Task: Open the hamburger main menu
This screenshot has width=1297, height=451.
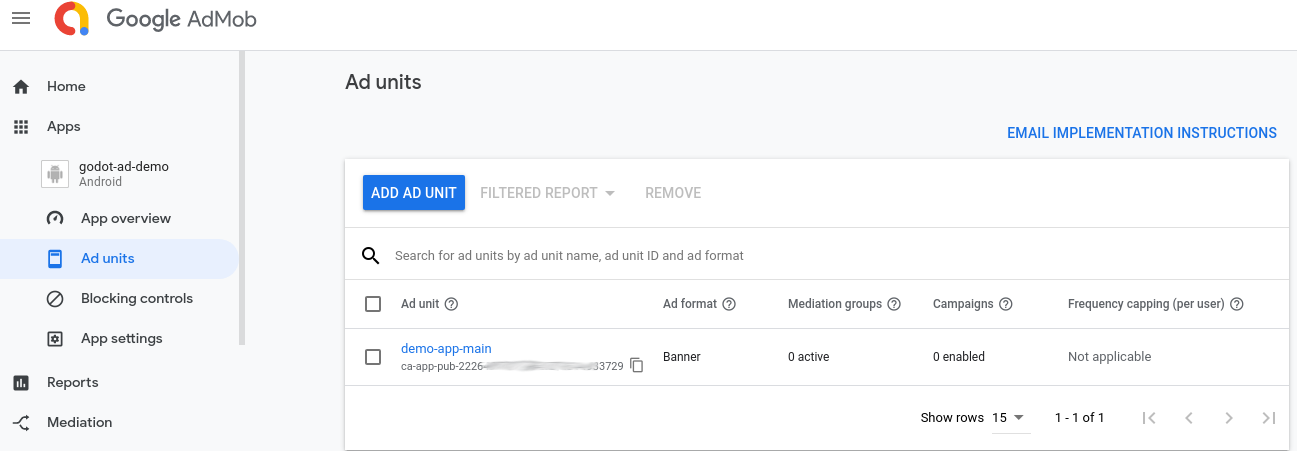Action: click(21, 18)
